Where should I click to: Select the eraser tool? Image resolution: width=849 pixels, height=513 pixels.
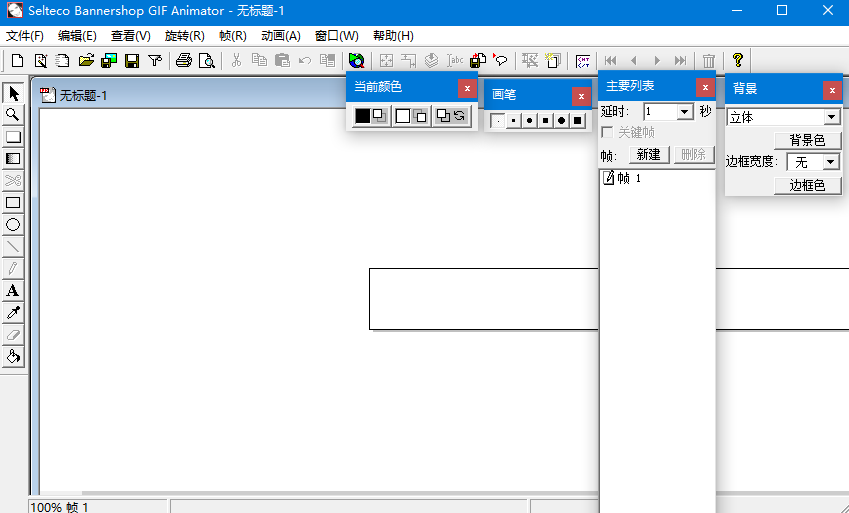13,334
